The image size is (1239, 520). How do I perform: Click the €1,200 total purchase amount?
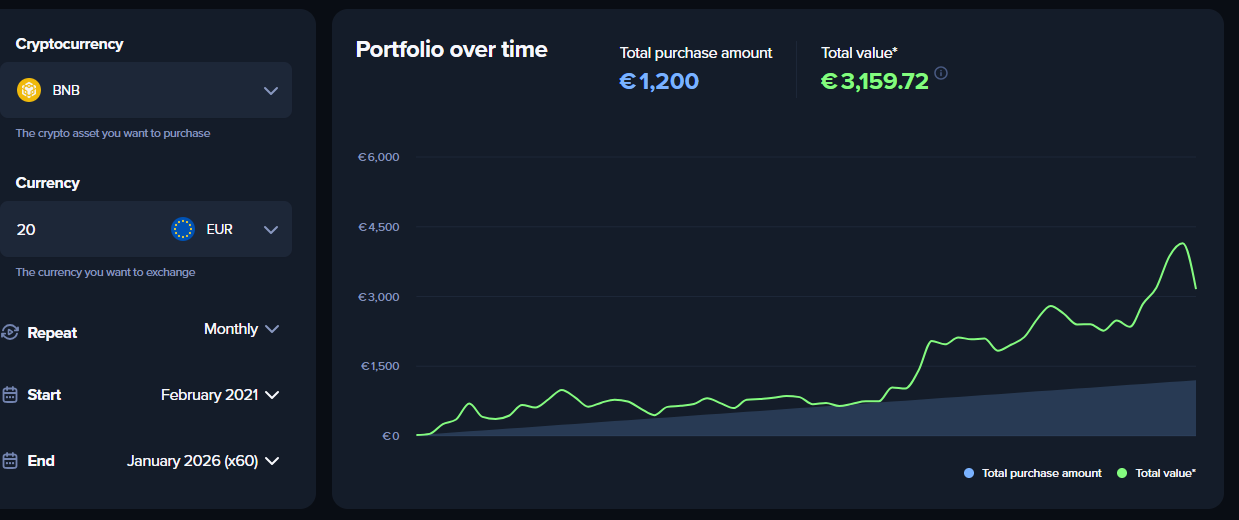click(x=659, y=81)
